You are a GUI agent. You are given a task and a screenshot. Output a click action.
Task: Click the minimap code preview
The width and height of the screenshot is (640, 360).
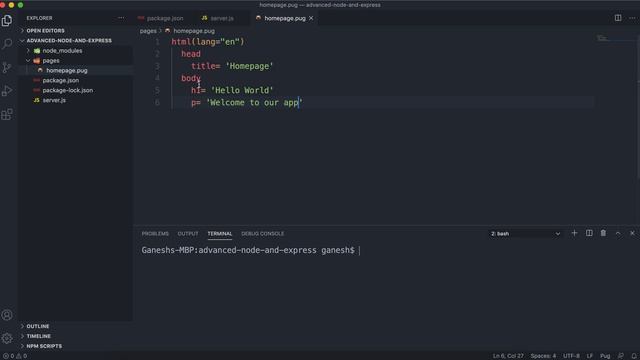click(602, 38)
